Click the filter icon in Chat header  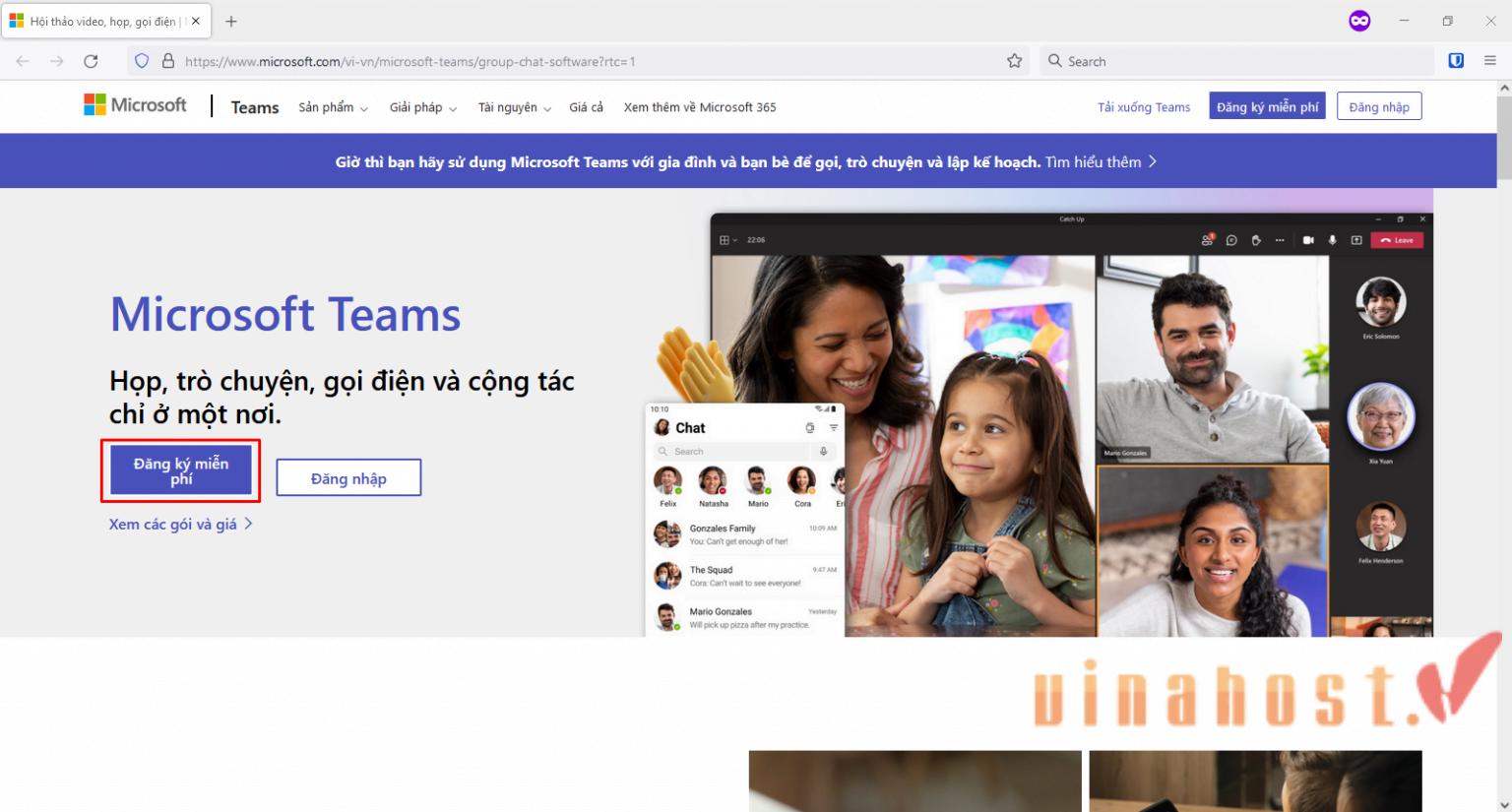tap(834, 428)
